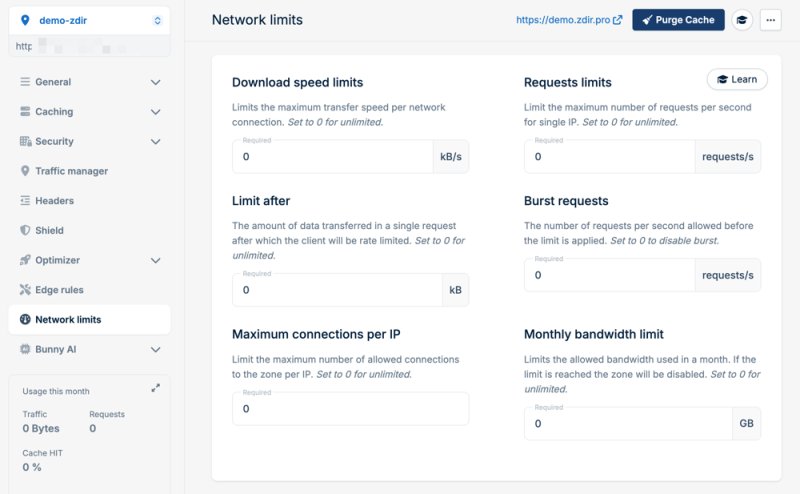The width and height of the screenshot is (800, 494).
Task: Click the Cache HIT 0 % value
Action: tap(32, 467)
